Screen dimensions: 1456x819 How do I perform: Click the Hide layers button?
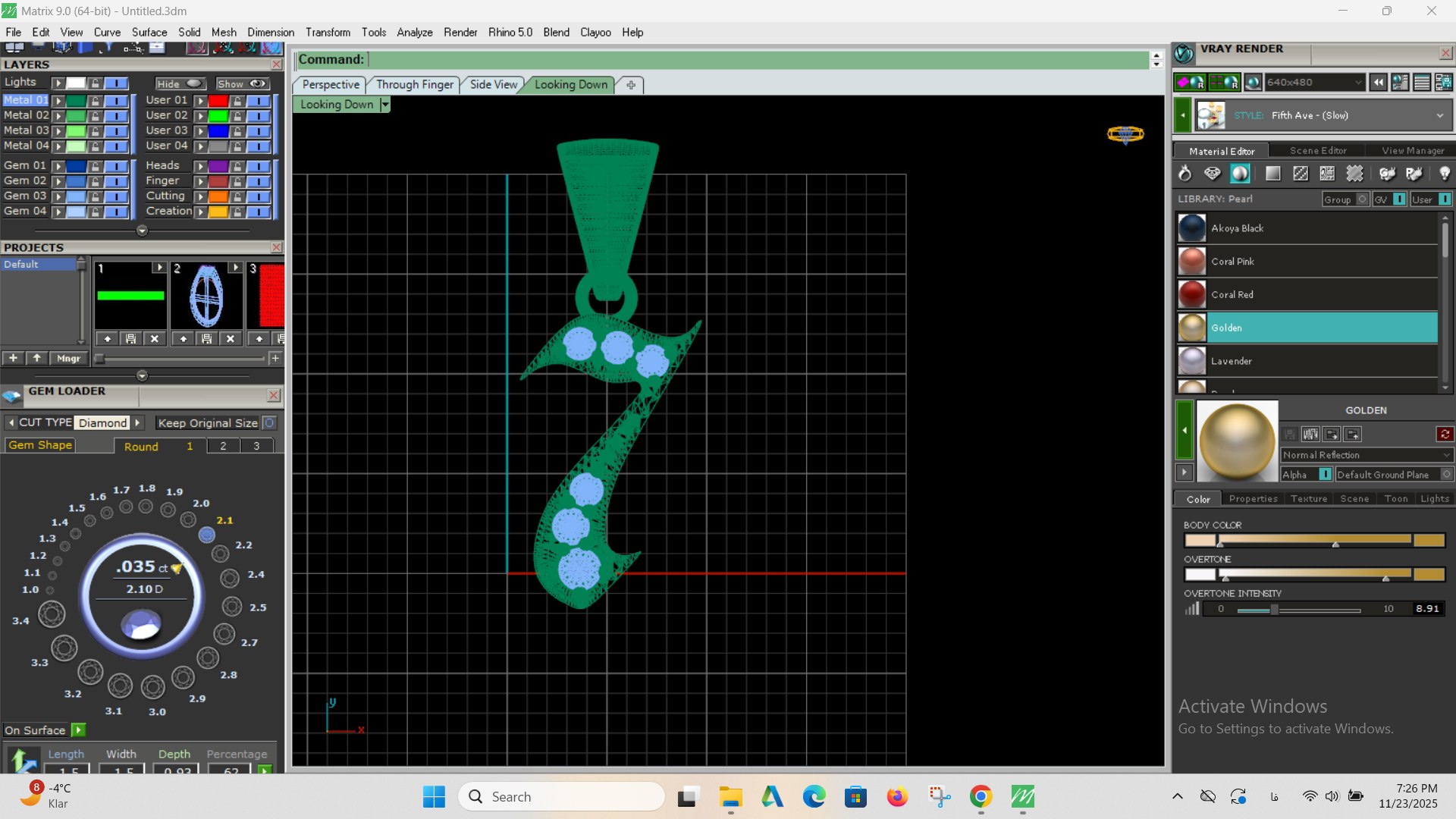(x=180, y=83)
